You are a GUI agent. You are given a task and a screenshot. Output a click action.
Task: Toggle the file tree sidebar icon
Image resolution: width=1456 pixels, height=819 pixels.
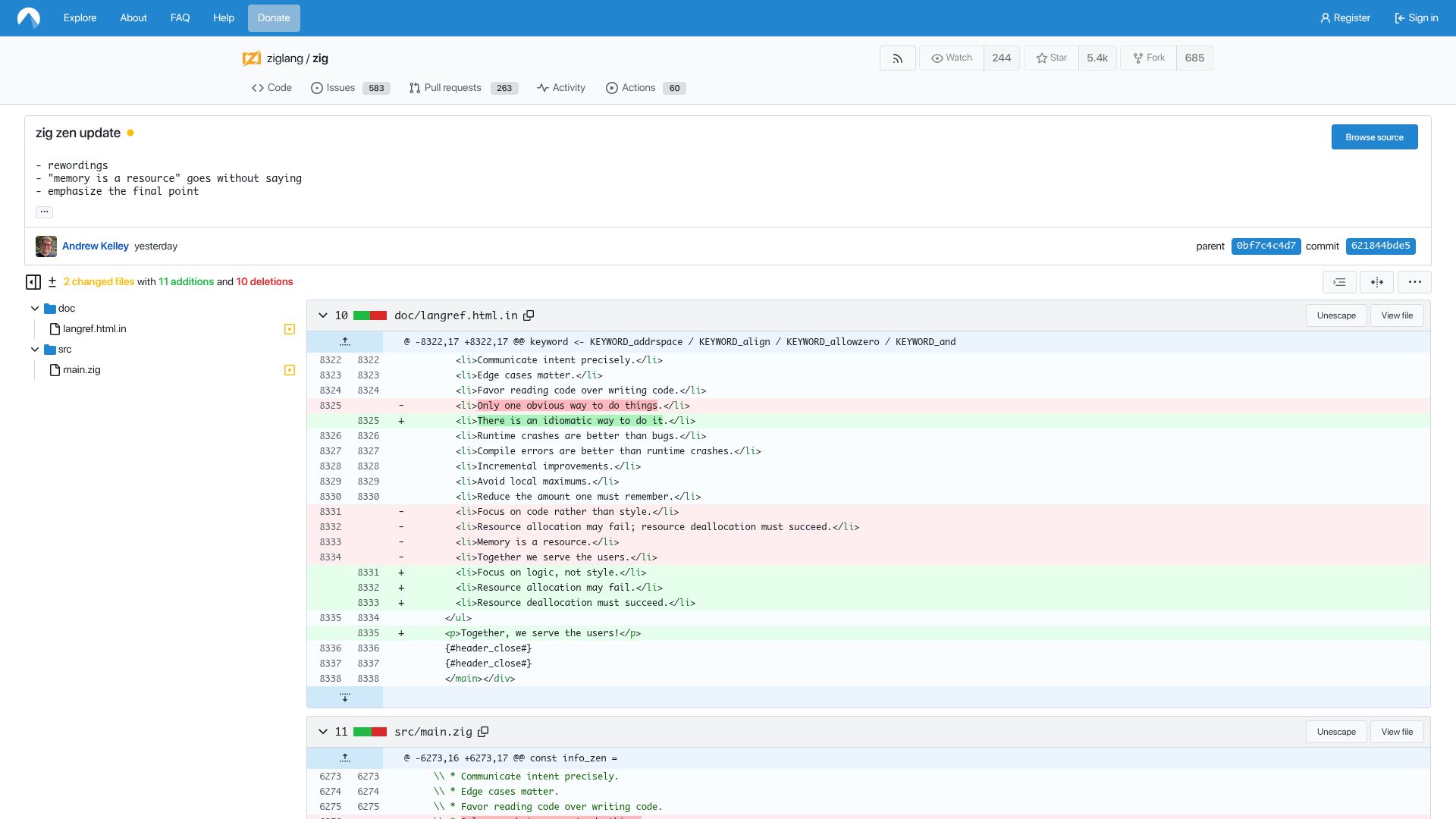33,282
